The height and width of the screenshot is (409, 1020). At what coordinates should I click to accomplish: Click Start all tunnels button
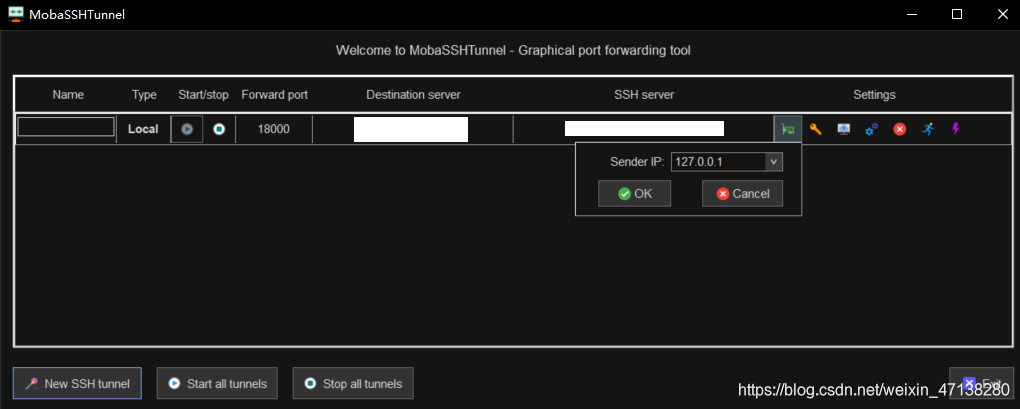(x=217, y=384)
